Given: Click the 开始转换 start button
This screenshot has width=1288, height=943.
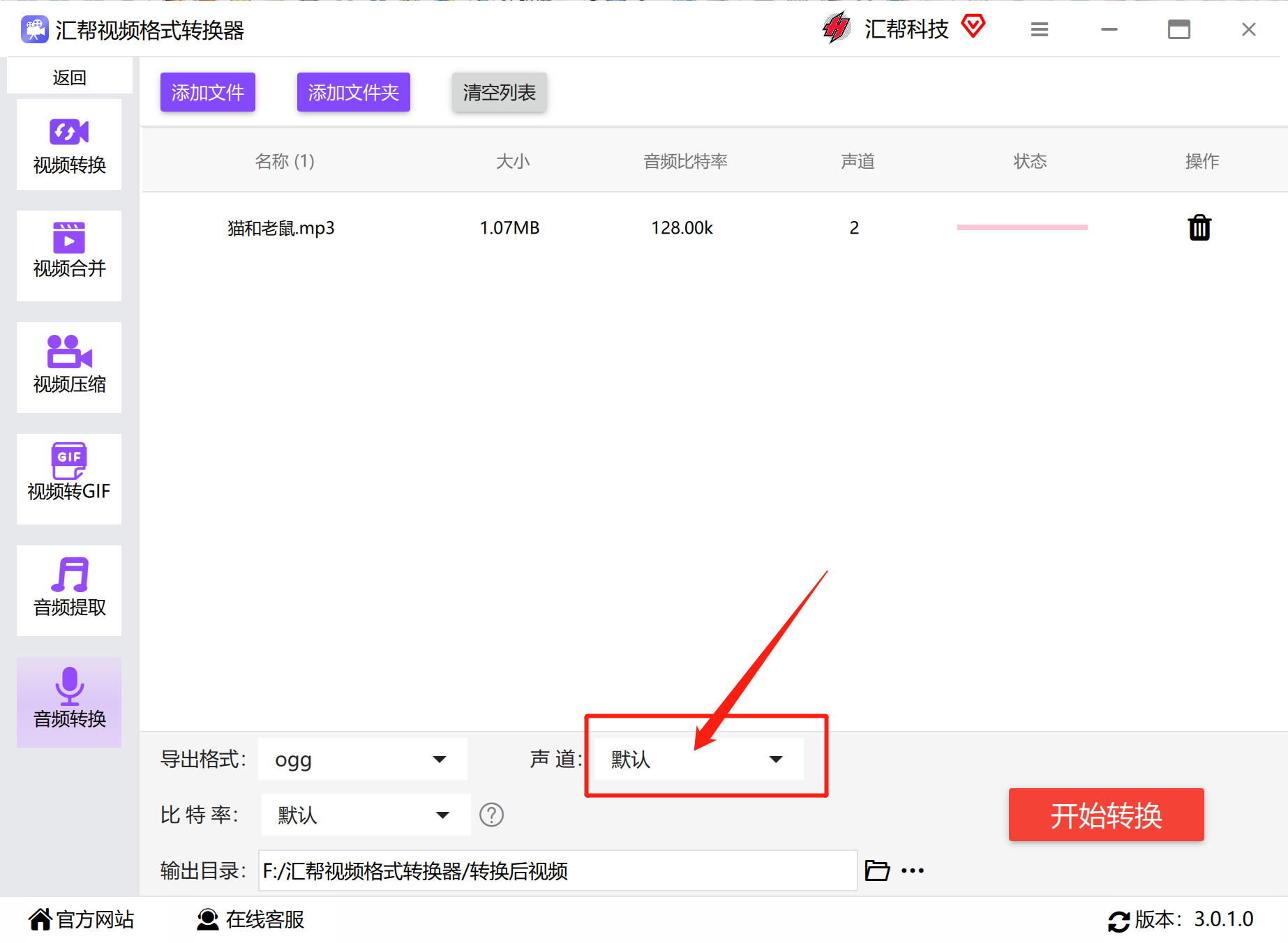Looking at the screenshot, I should click(x=1107, y=815).
